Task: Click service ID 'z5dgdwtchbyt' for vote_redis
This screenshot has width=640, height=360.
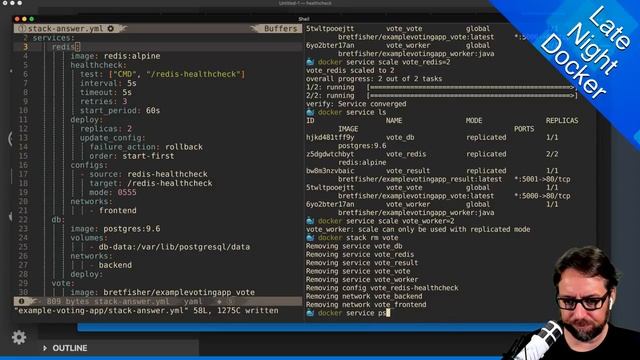Action: click(x=330, y=154)
